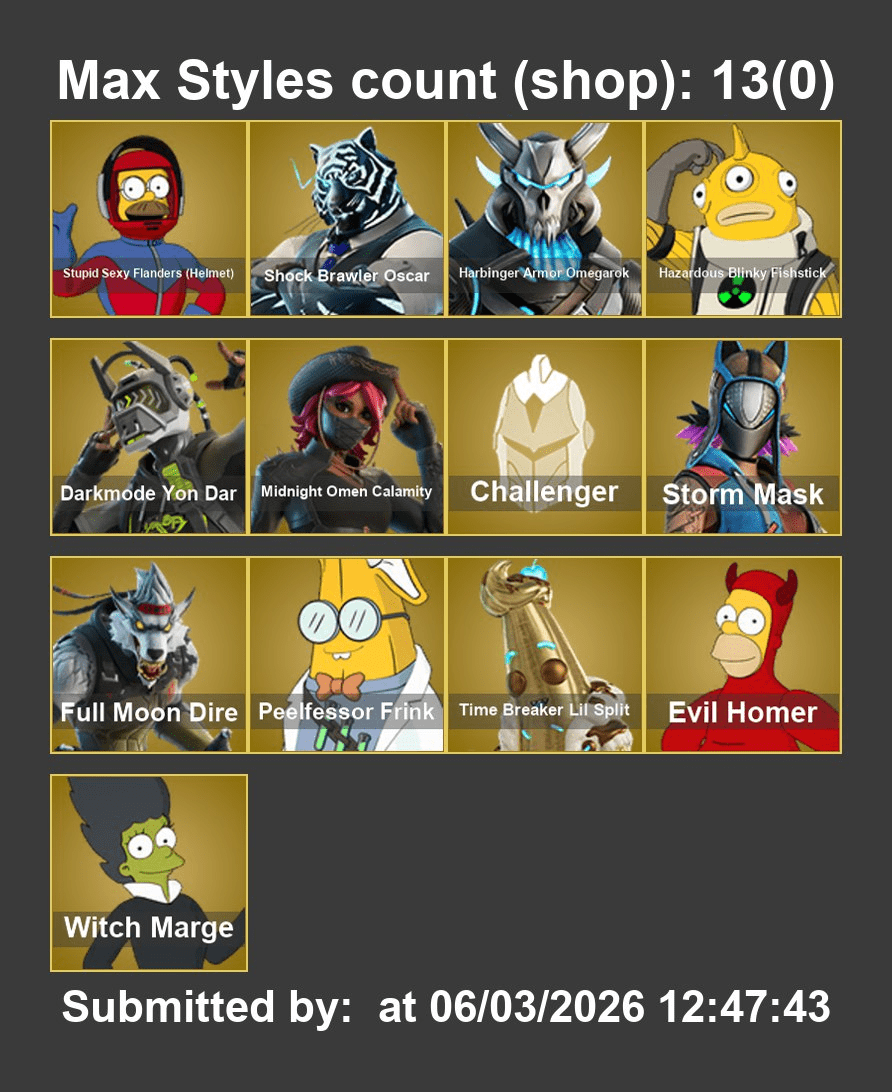892x1092 pixels.
Task: Click the Challenger label text
Action: (544, 492)
